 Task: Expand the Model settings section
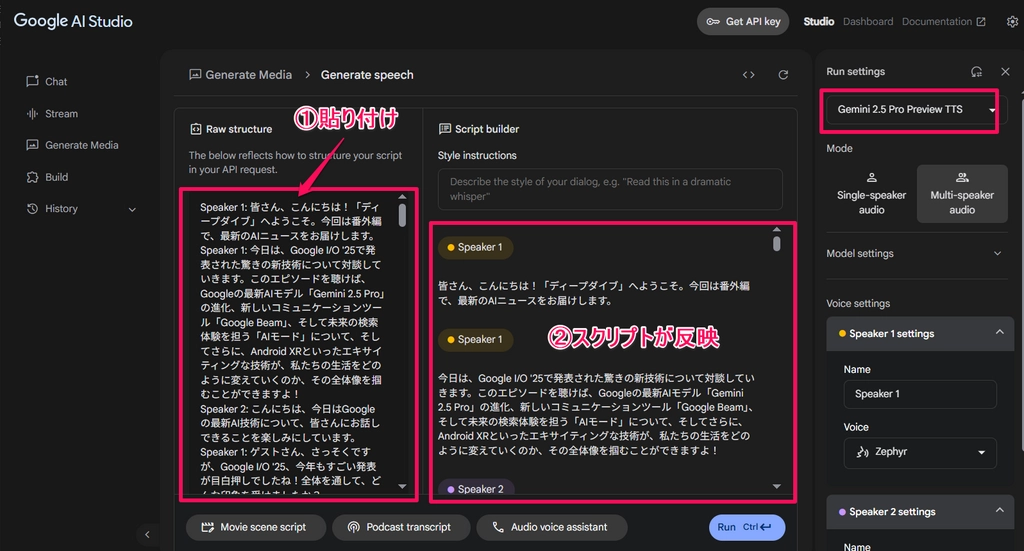pyautogui.click(x=914, y=253)
